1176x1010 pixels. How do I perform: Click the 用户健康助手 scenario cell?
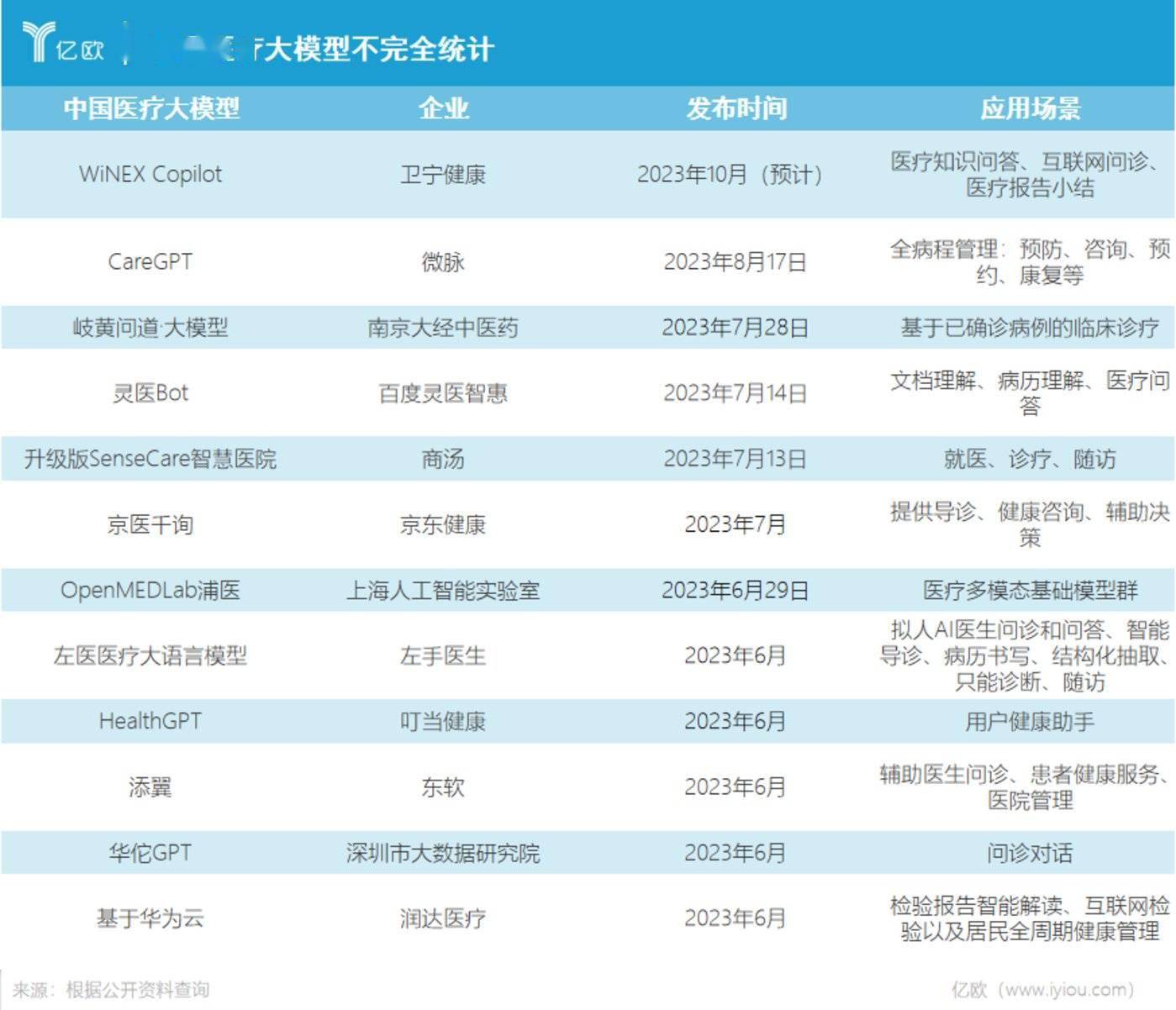[x=1030, y=722]
